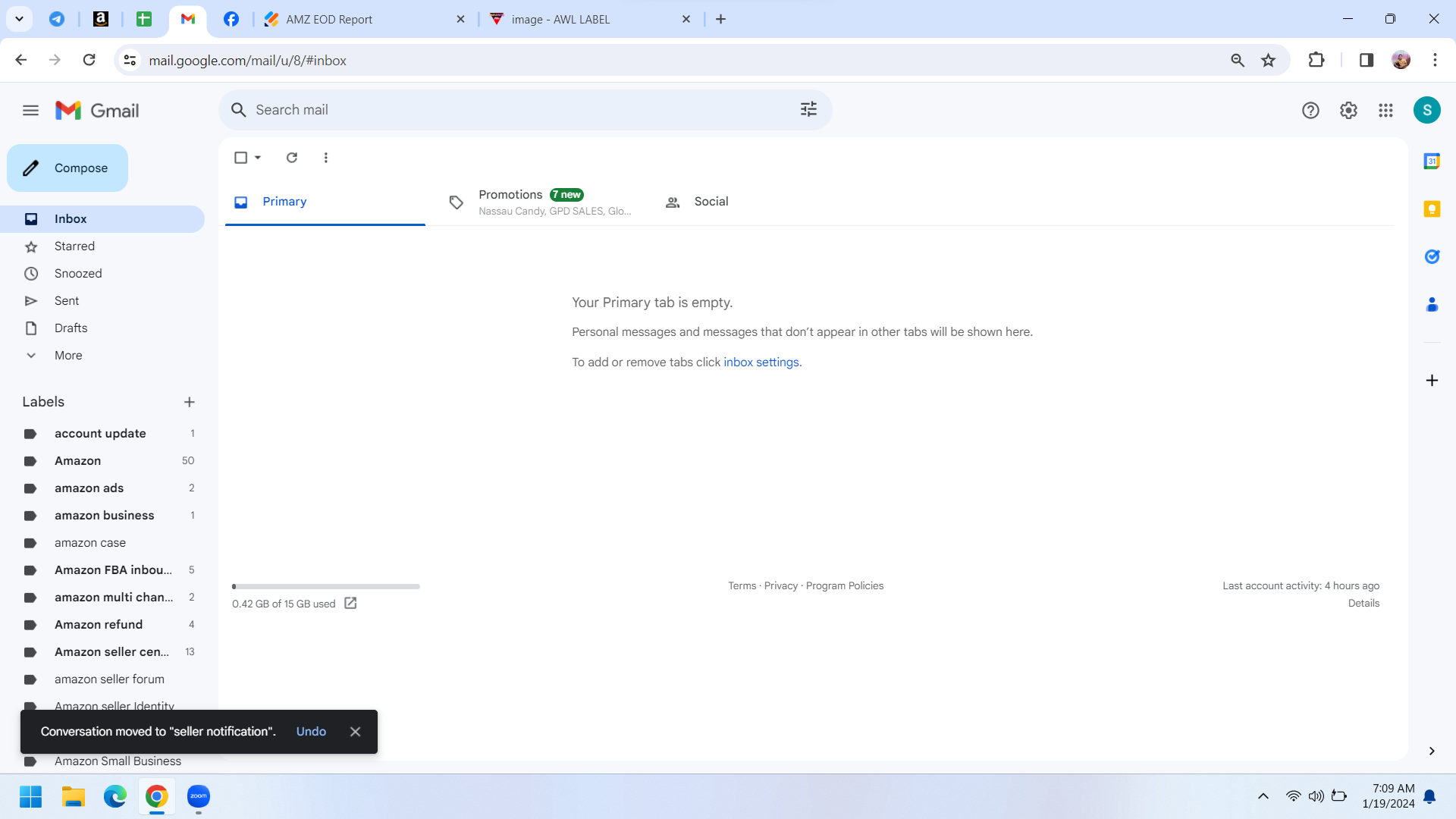Get add-ons with side panel plus icon
The height and width of the screenshot is (819, 1456).
(1432, 381)
